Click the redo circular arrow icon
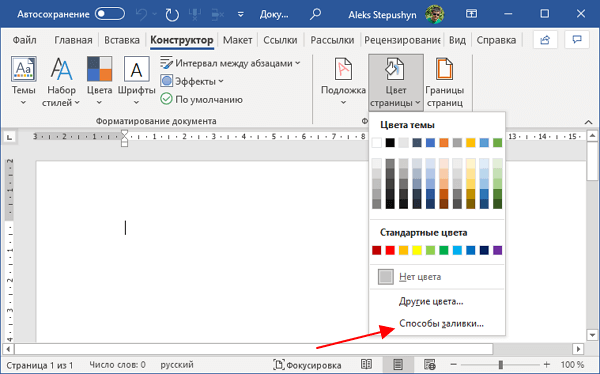 [172, 15]
